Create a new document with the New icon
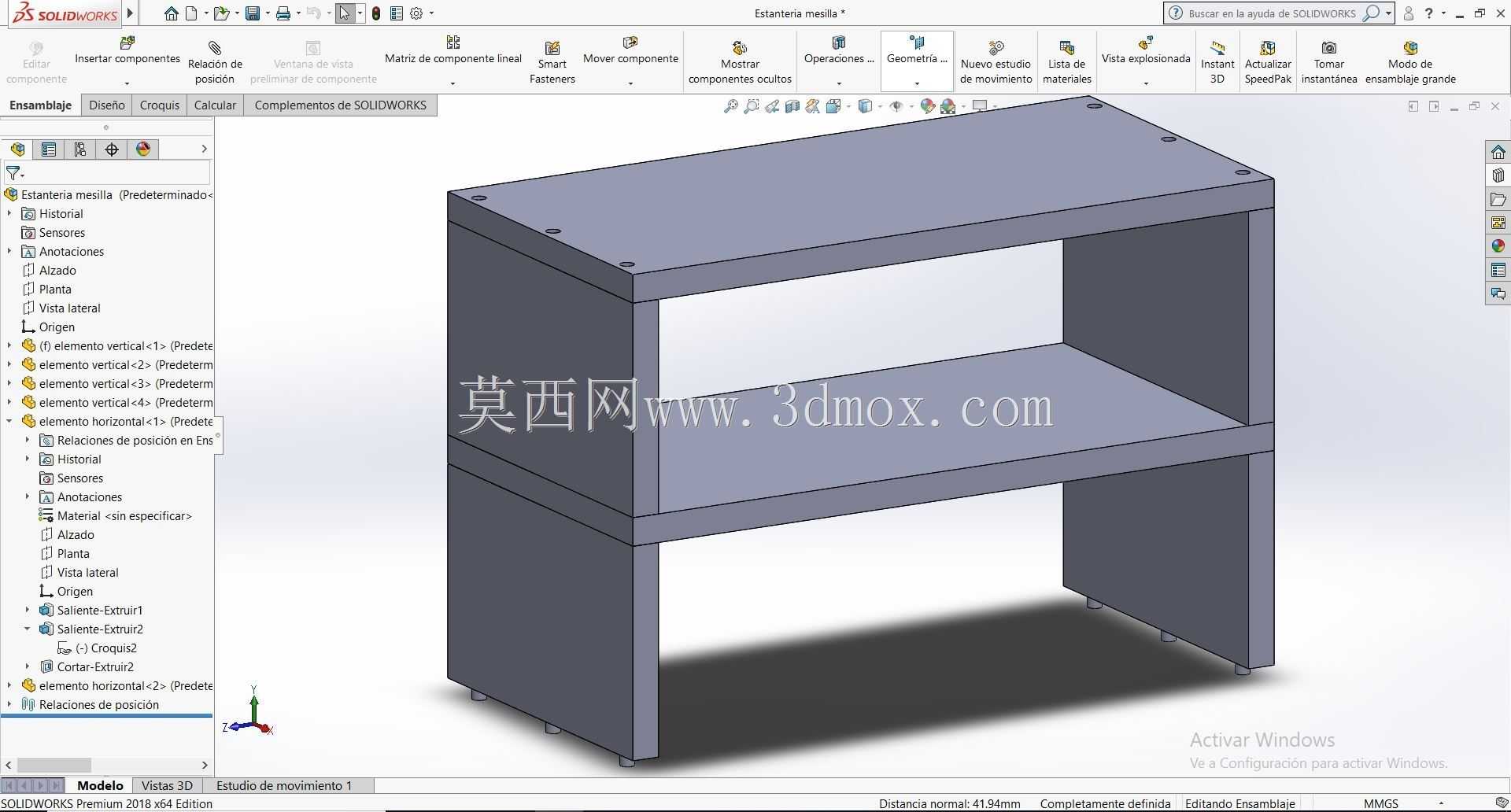The image size is (1511, 812). pyautogui.click(x=191, y=13)
